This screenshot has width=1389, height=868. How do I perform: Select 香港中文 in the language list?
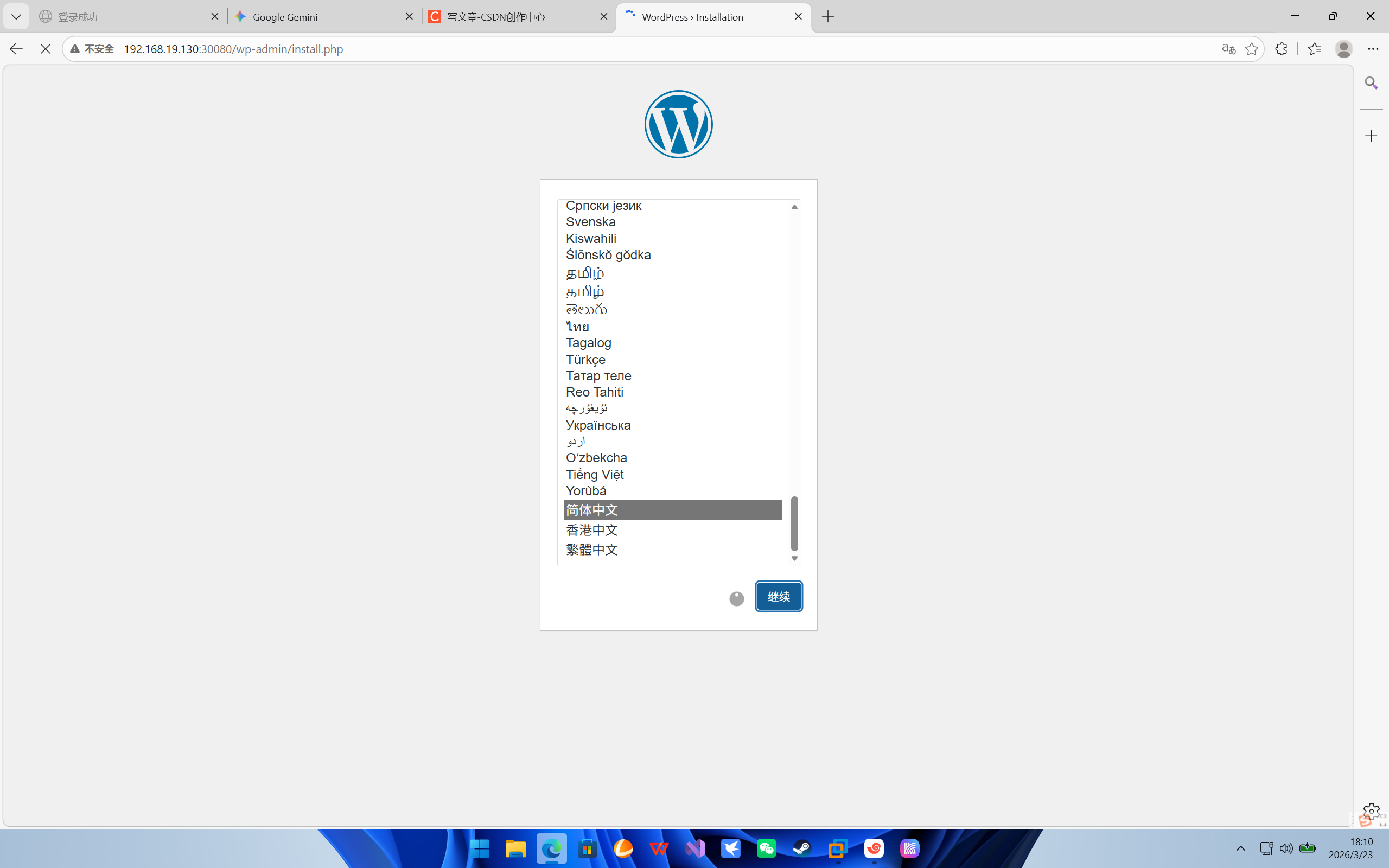(x=673, y=530)
